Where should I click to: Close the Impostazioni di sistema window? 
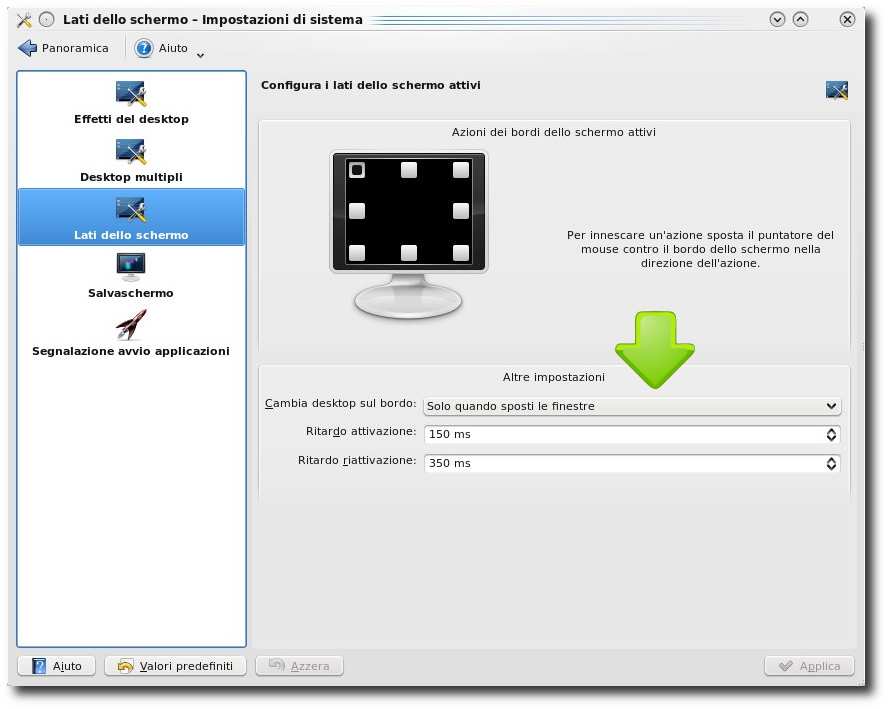pyautogui.click(x=847, y=20)
